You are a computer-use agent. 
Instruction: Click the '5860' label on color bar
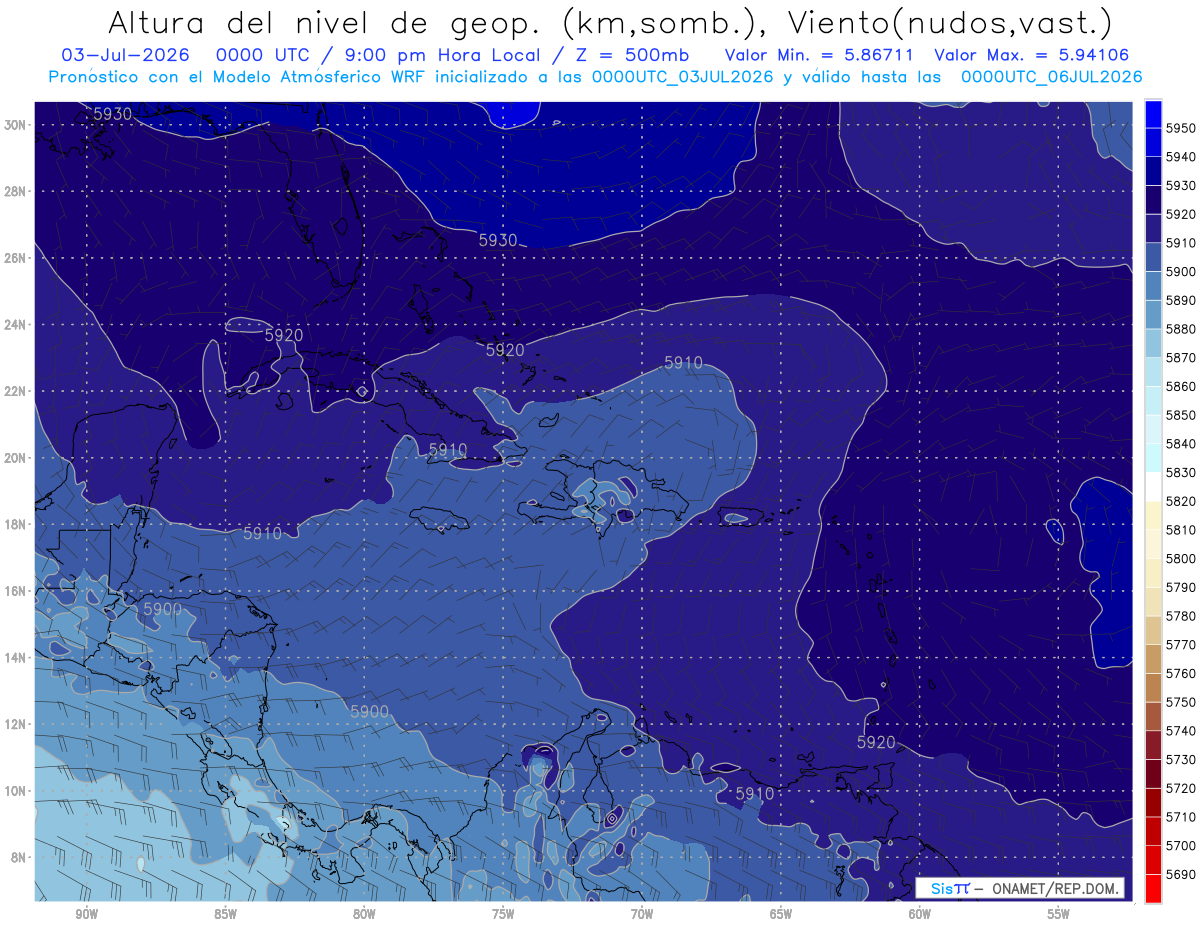pos(1182,386)
